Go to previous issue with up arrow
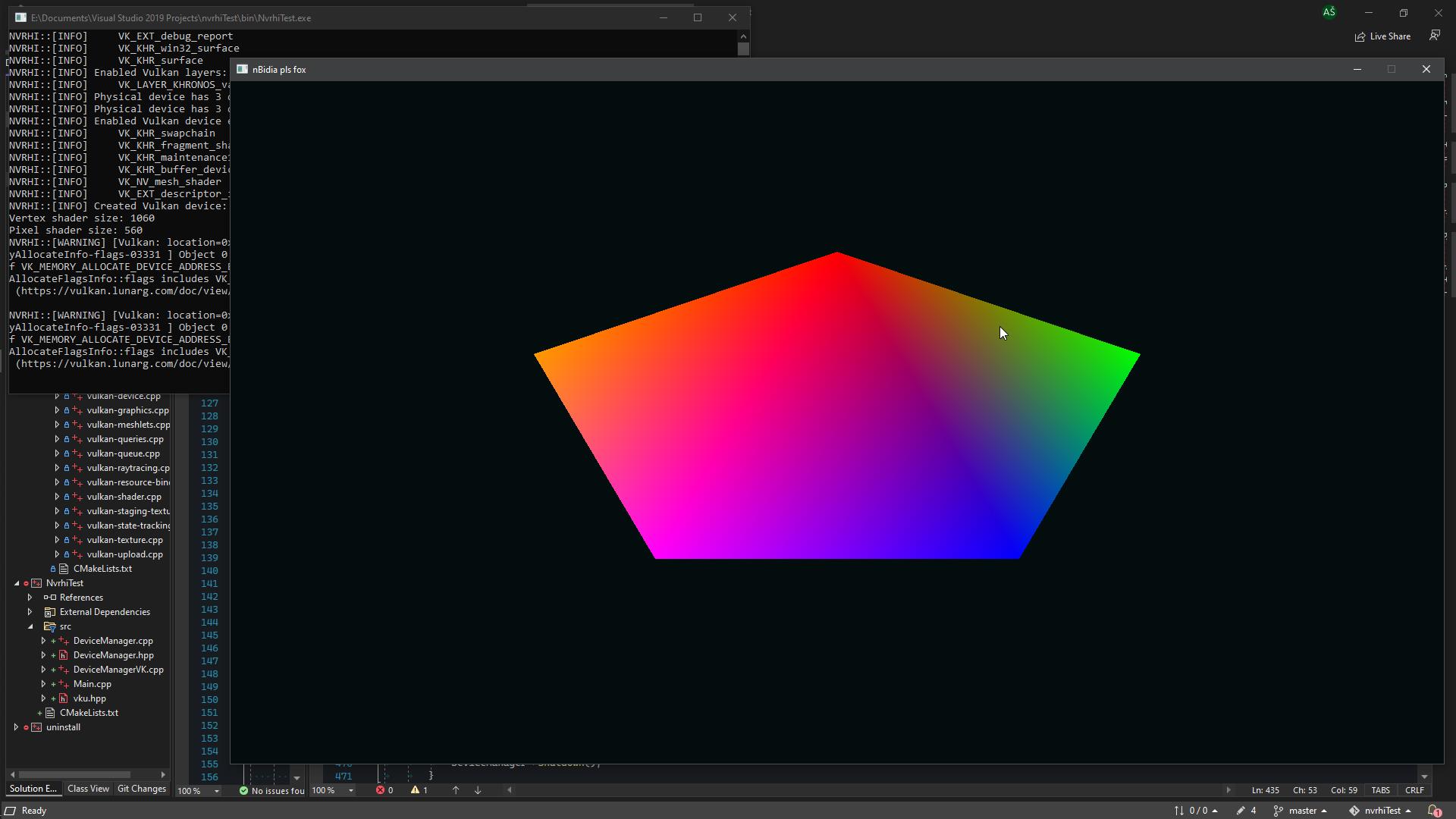The height and width of the screenshot is (819, 1456). 455,790
